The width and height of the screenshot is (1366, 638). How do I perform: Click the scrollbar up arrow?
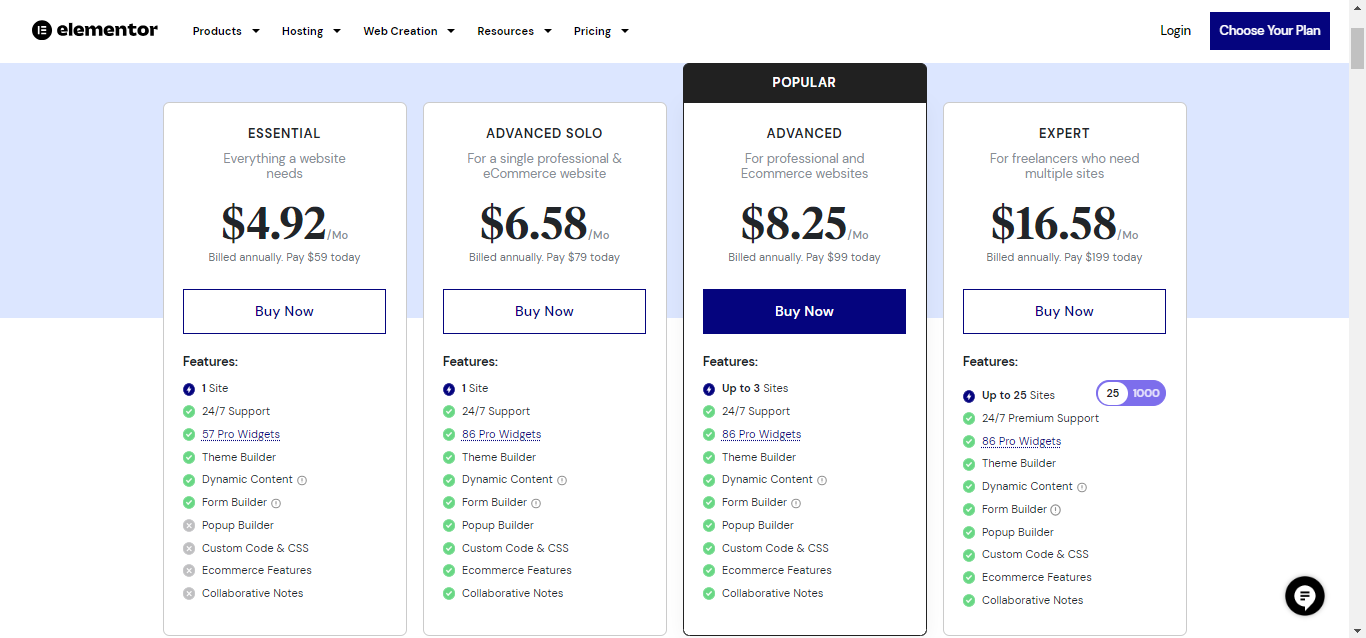click(x=1357, y=8)
